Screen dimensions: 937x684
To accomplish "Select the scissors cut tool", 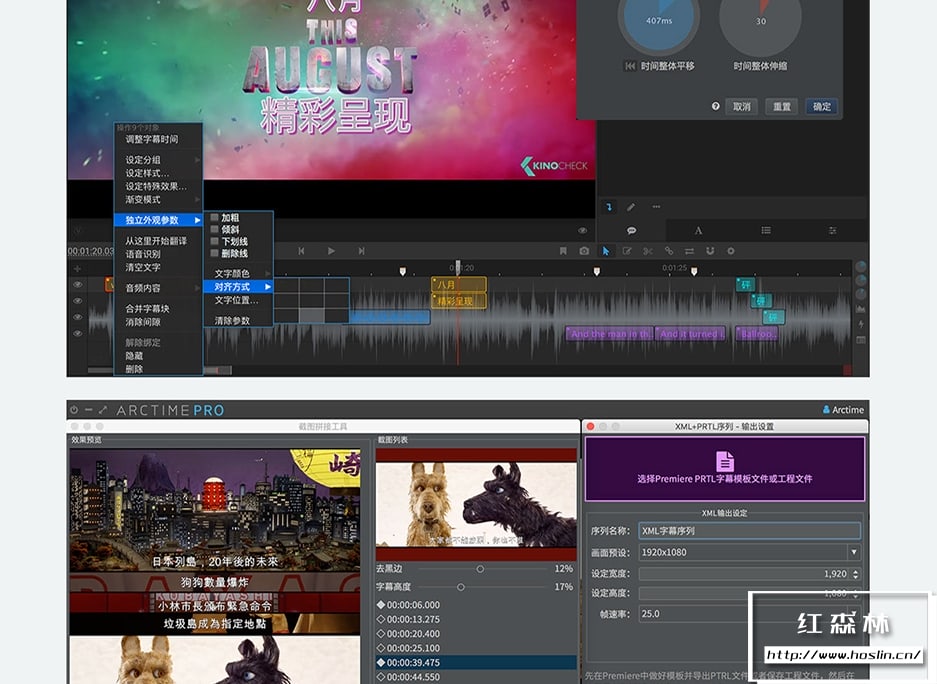I will point(648,251).
